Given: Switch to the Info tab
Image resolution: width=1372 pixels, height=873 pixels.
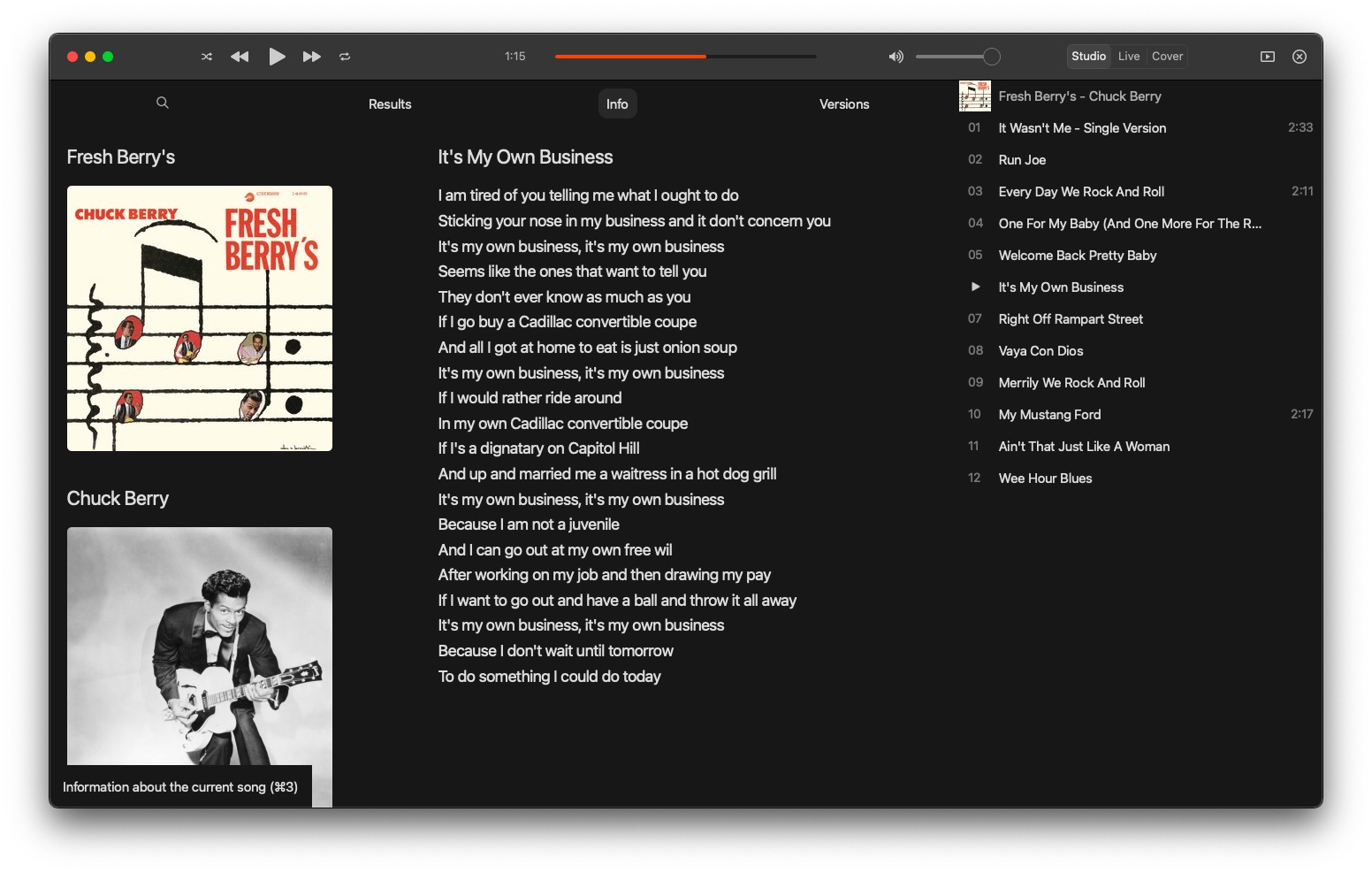Looking at the screenshot, I should point(617,103).
